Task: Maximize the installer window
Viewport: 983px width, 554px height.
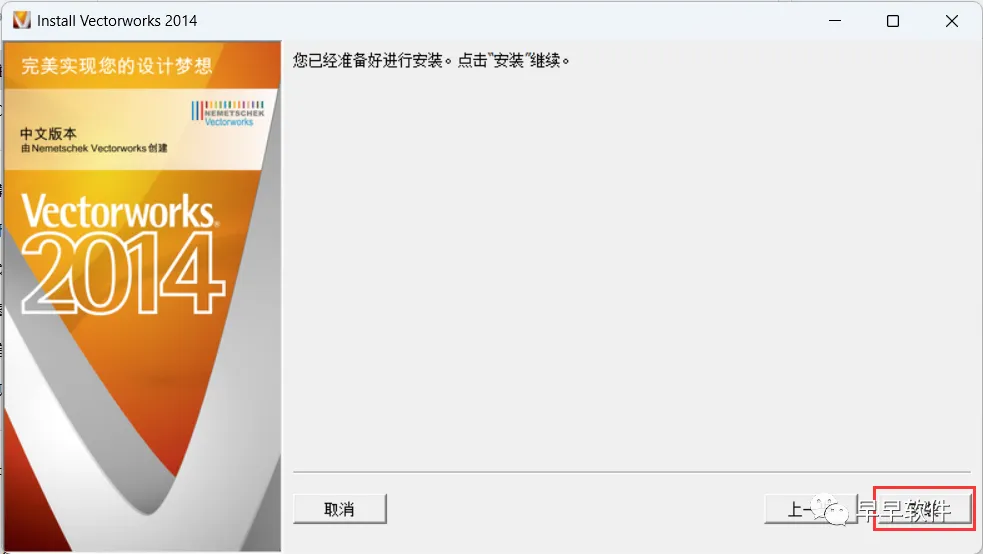Action: [893, 21]
